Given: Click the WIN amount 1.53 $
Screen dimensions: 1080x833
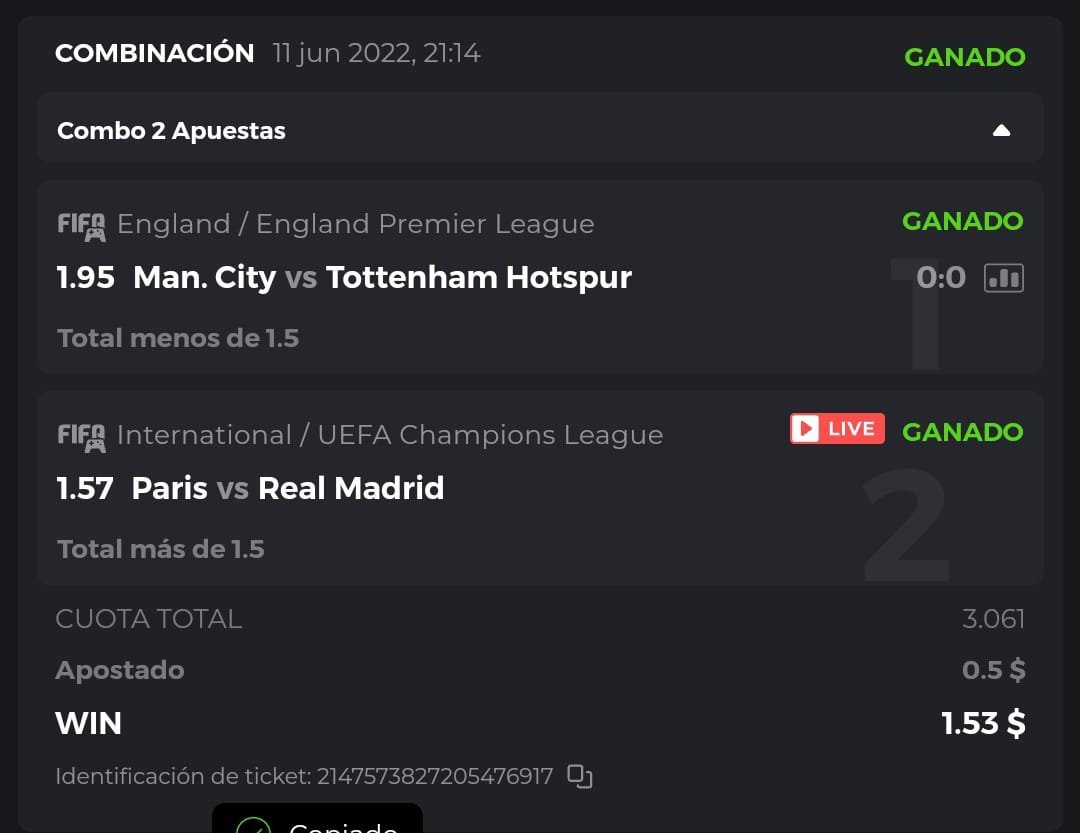Looking at the screenshot, I should (983, 723).
